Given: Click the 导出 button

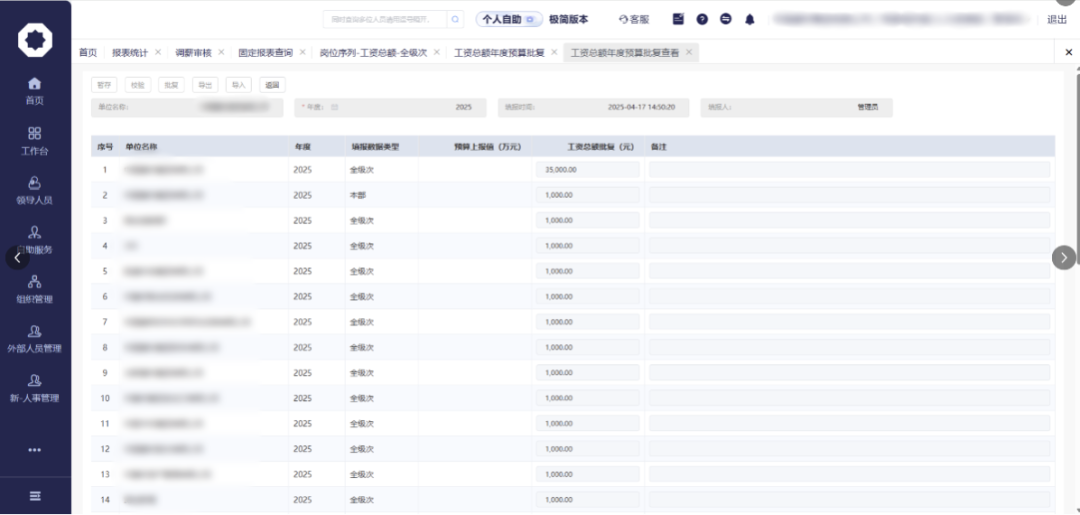Looking at the screenshot, I should click(205, 85).
